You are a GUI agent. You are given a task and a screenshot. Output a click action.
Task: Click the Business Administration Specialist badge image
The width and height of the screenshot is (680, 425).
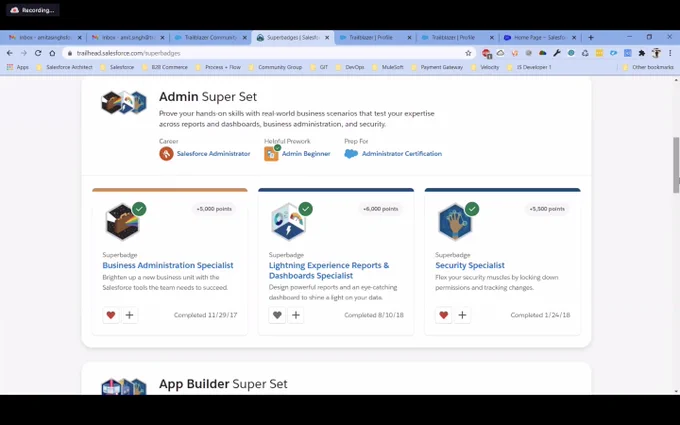tap(123, 222)
